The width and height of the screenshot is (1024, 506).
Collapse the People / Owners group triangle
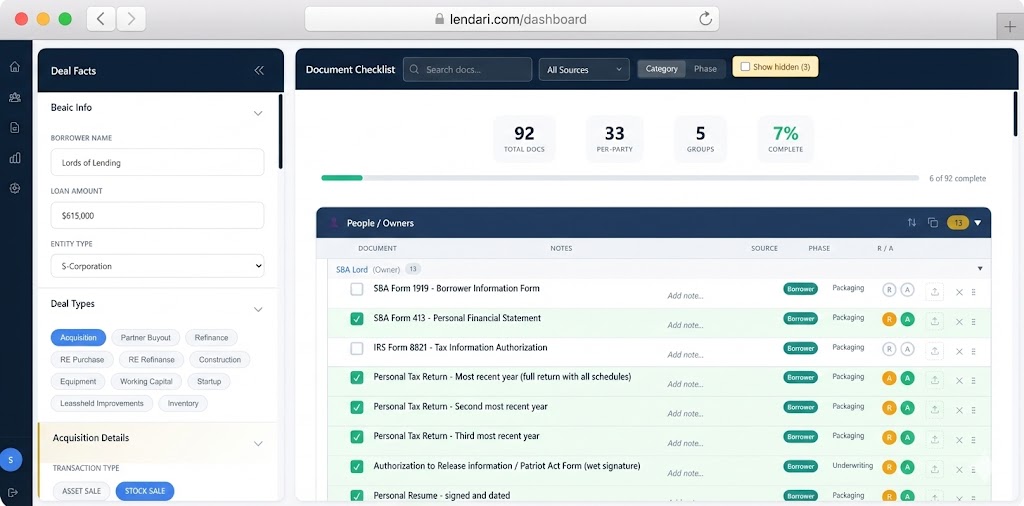pos(978,223)
